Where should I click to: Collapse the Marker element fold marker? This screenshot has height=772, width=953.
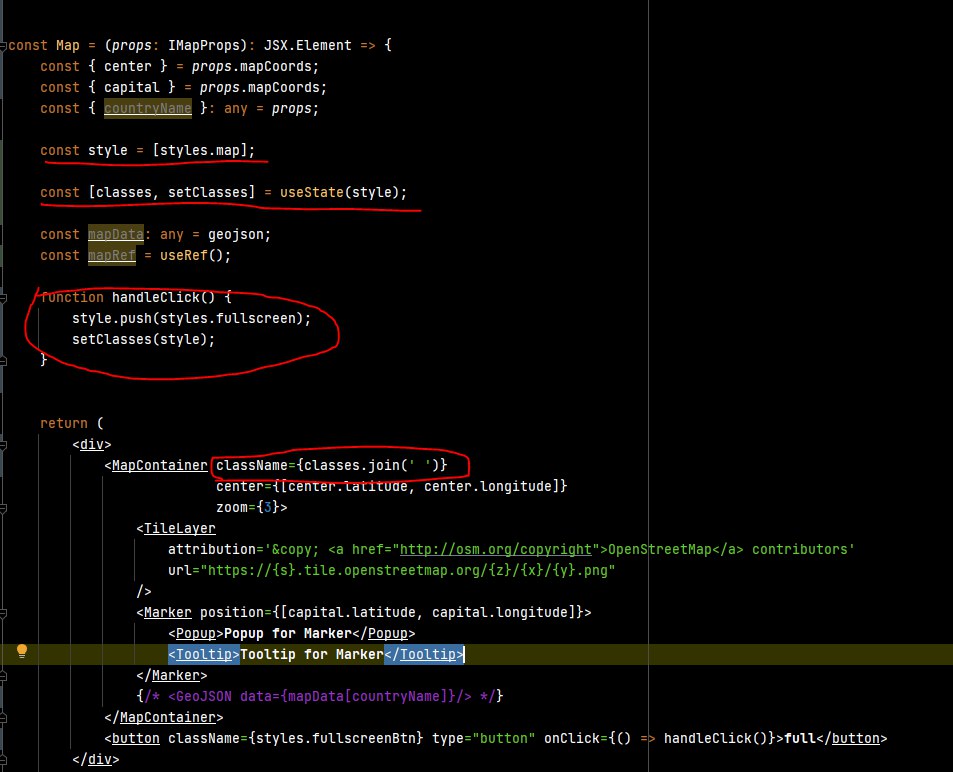pos(3,613)
